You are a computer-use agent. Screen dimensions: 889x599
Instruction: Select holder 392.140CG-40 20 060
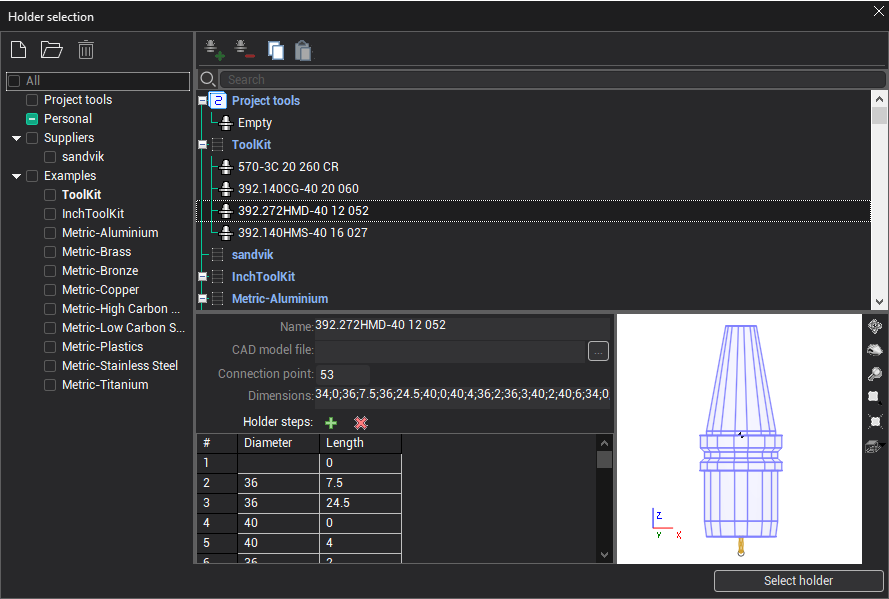pos(298,189)
